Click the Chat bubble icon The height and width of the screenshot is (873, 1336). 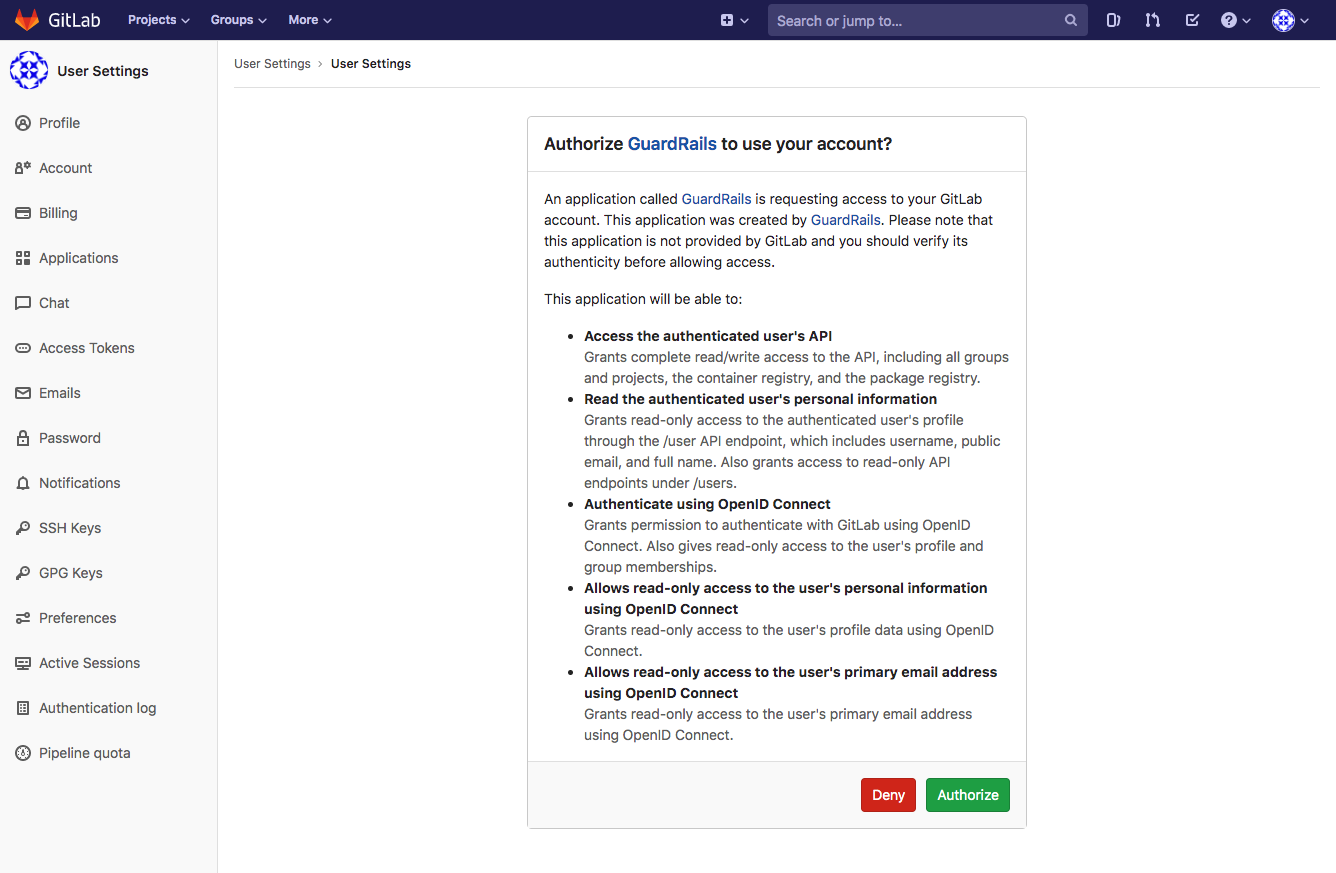(x=23, y=303)
